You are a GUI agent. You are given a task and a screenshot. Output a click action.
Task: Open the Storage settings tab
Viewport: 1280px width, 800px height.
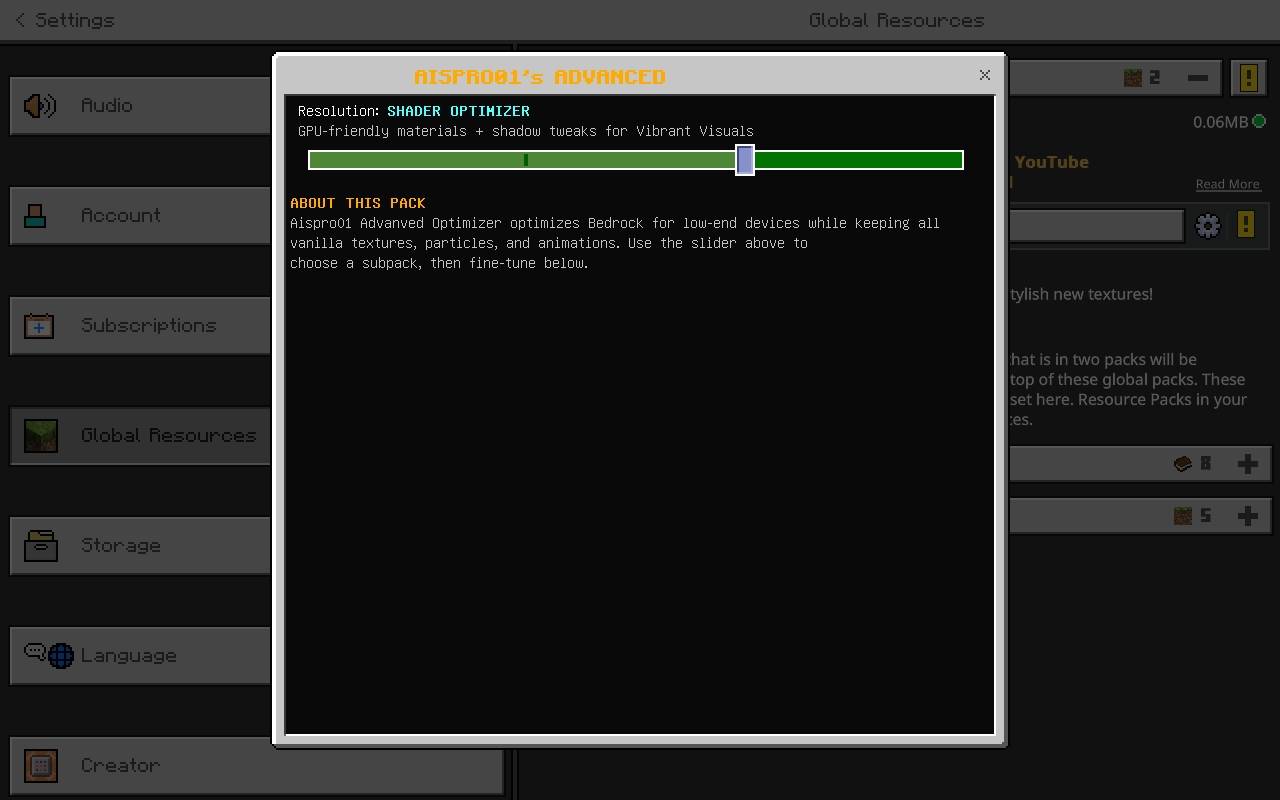click(x=141, y=545)
